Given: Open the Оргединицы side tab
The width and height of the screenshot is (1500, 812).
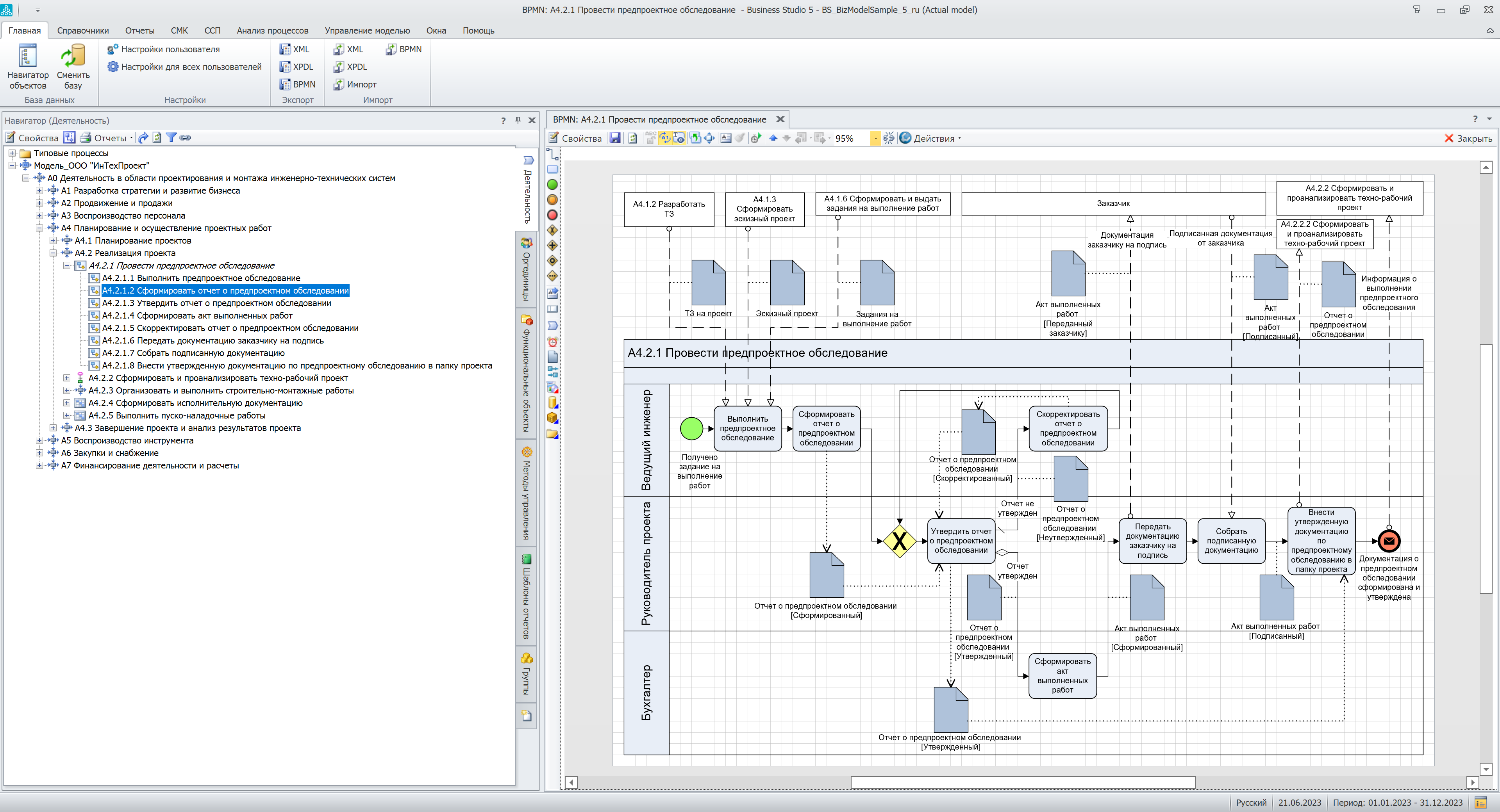Looking at the screenshot, I should [x=527, y=269].
